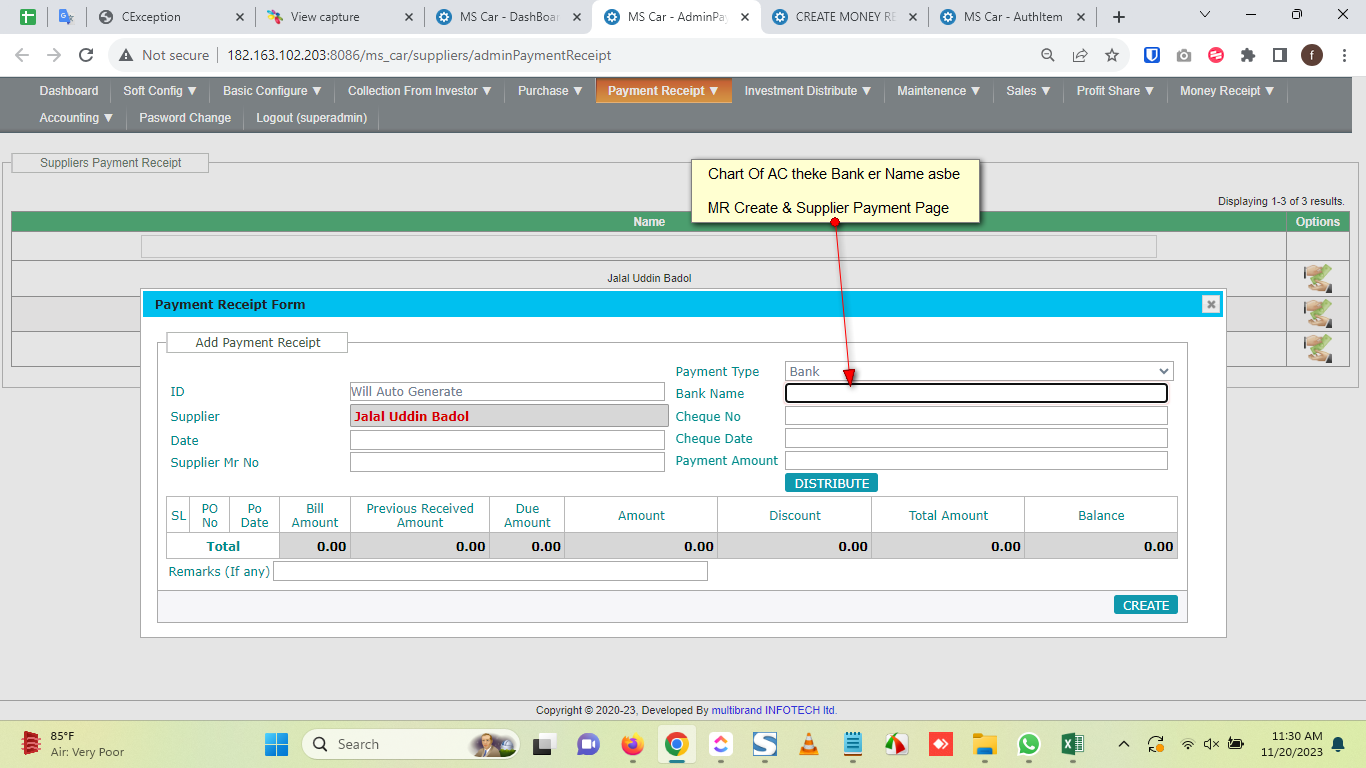Switch to the View capture tab
The width and height of the screenshot is (1366, 768).
(338, 17)
